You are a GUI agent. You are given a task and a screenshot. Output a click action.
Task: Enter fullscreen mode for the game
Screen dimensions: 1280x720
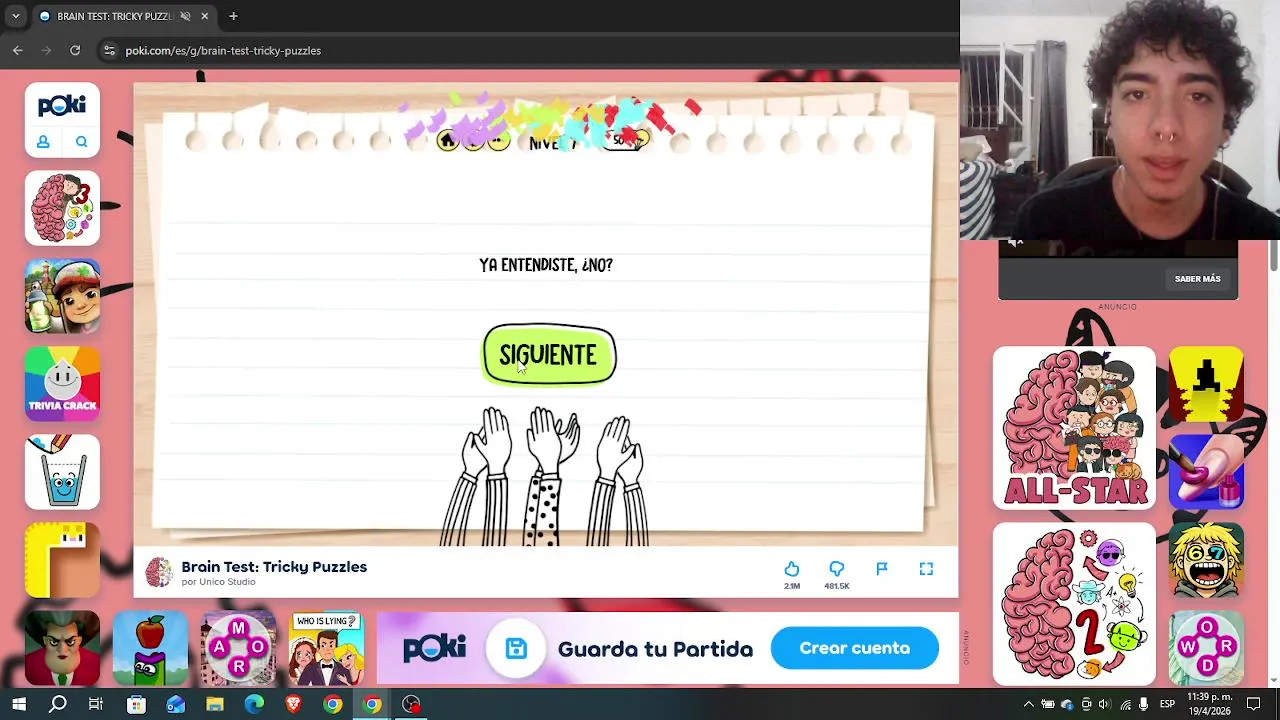tap(926, 569)
